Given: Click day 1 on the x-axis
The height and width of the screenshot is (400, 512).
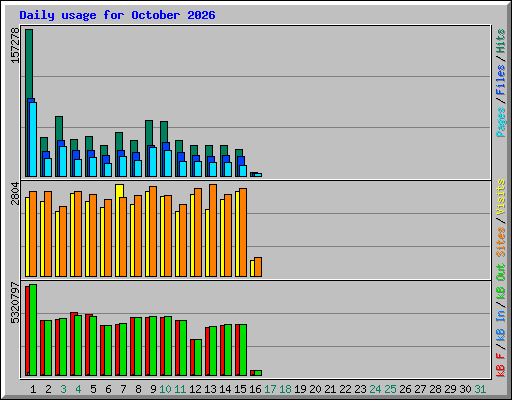Looking at the screenshot, I should (x=33, y=389).
